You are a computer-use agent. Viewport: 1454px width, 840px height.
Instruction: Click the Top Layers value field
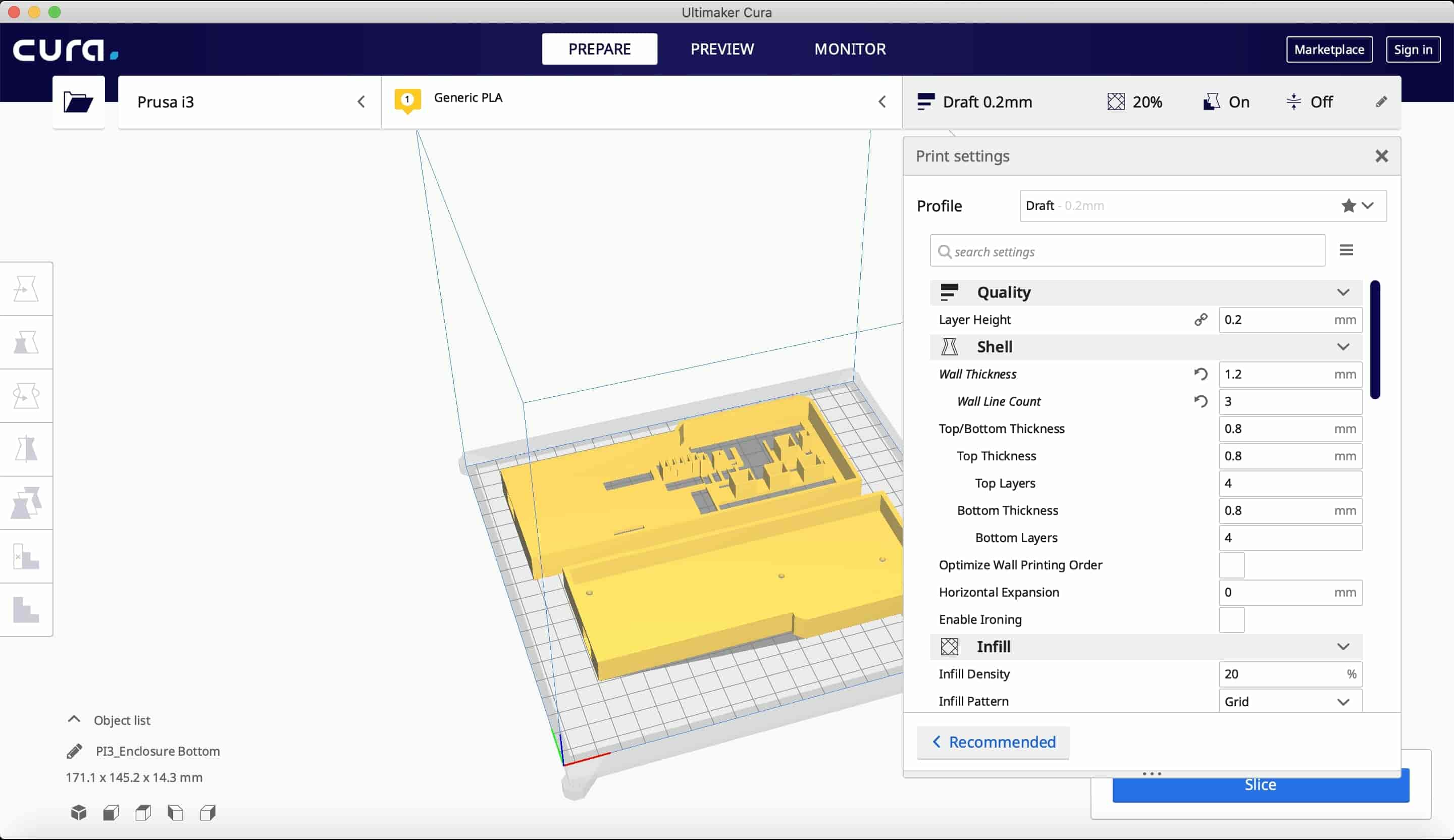coord(1291,484)
